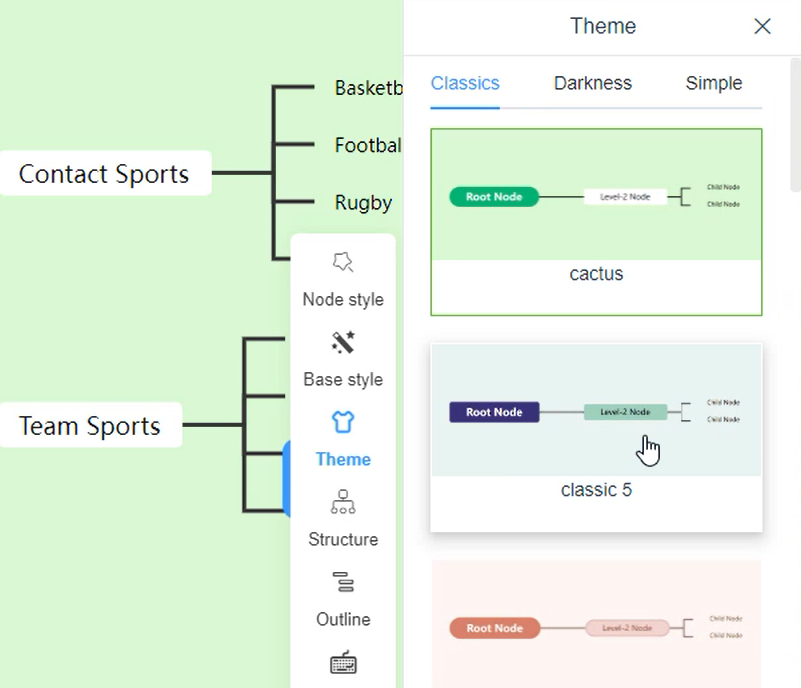The image size is (801, 688).
Task: Select the pink theme preview thumbnail
Action: pyautogui.click(x=596, y=627)
